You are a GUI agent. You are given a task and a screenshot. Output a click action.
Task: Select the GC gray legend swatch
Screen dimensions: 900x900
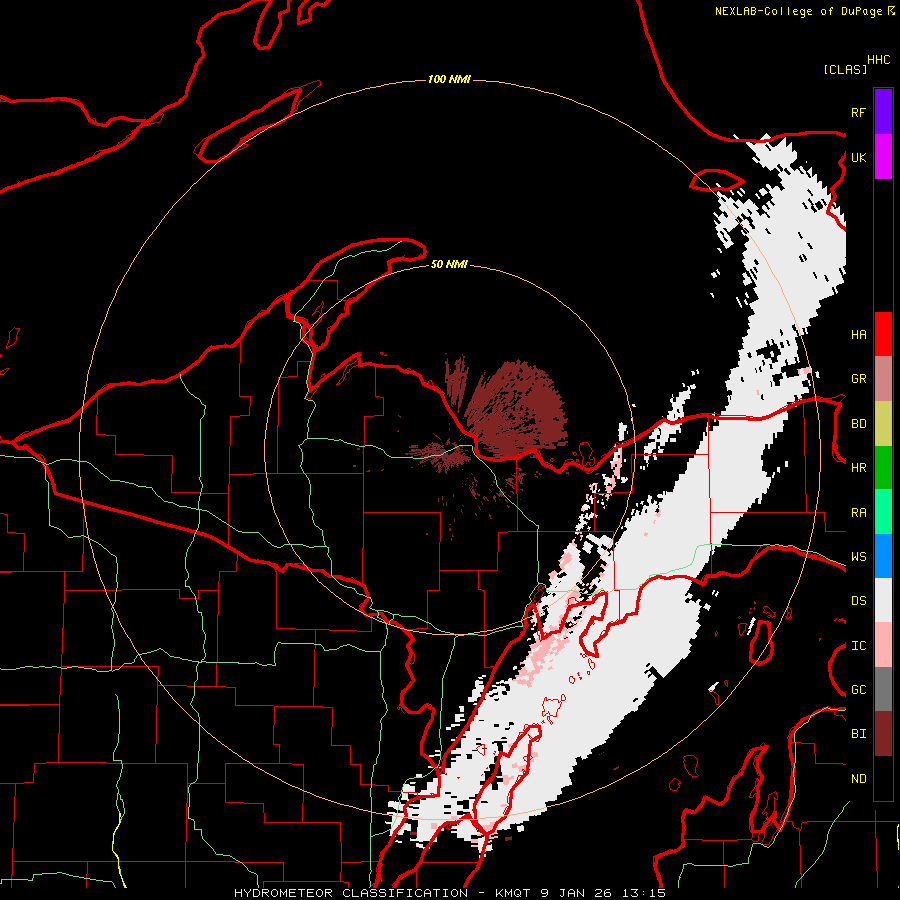(883, 689)
